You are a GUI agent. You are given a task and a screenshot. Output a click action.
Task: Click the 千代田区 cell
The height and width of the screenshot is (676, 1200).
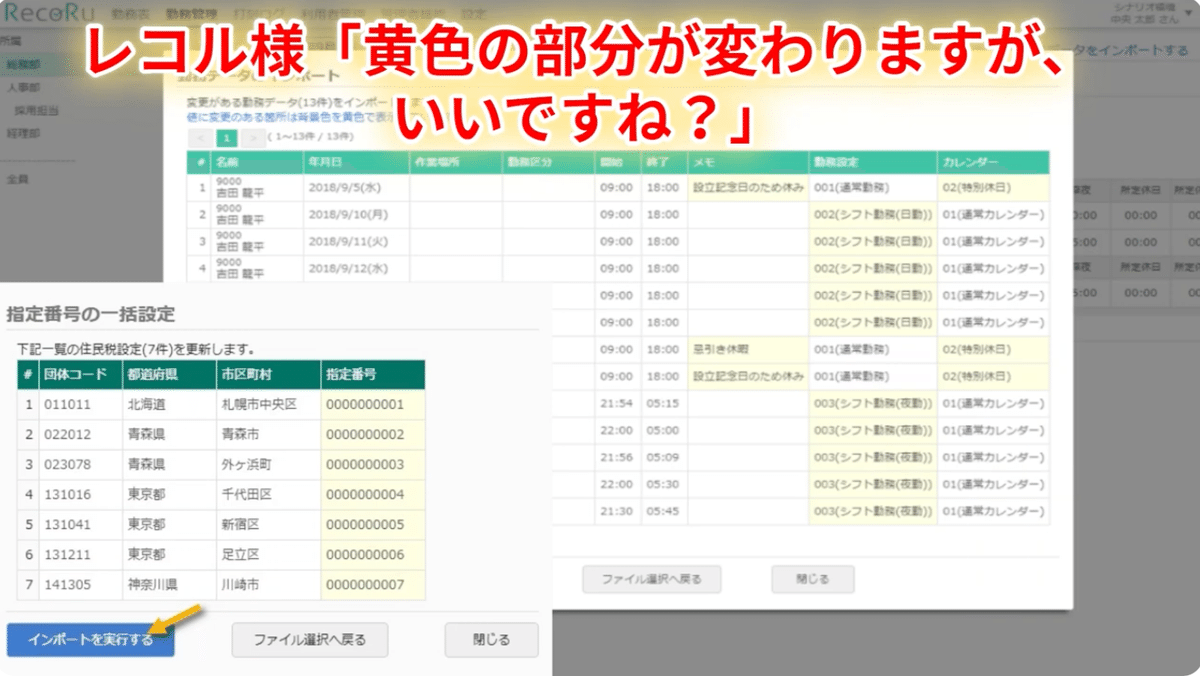pos(268,495)
